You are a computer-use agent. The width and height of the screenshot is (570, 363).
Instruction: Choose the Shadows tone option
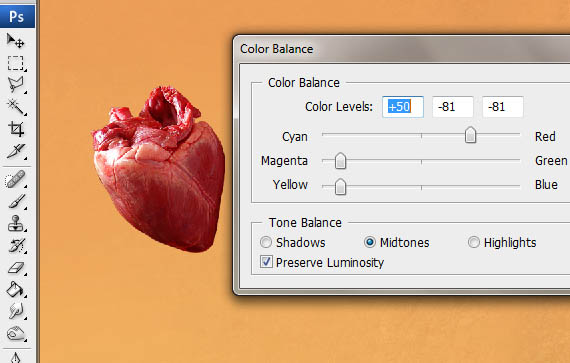click(293, 242)
